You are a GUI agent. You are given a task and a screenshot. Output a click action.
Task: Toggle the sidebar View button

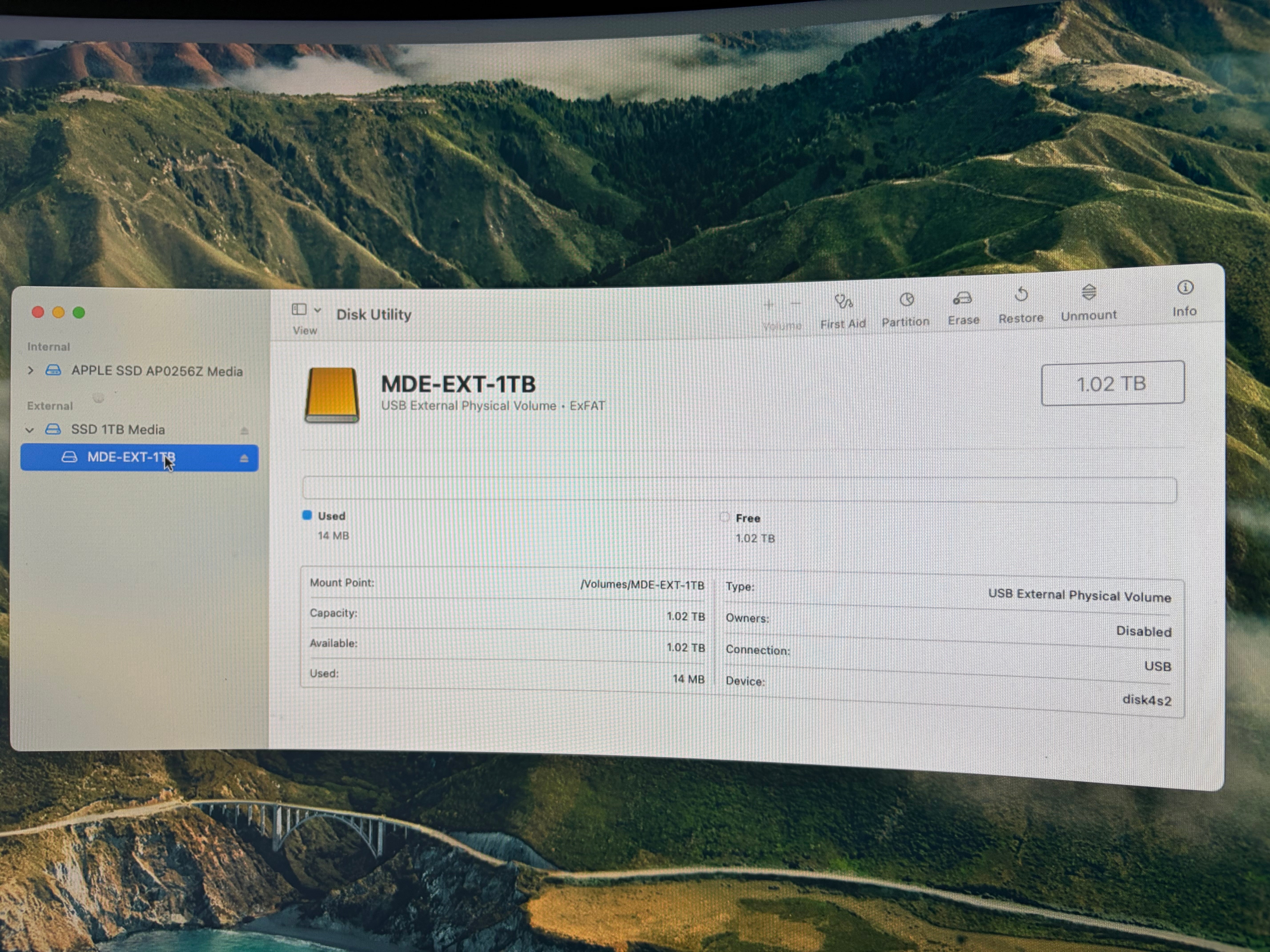(299, 310)
